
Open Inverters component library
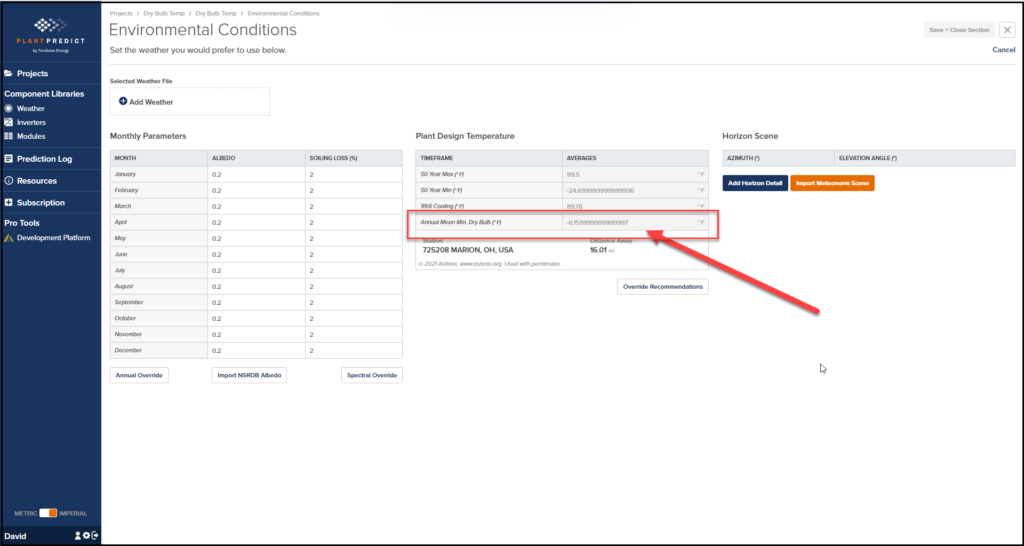(x=31, y=122)
